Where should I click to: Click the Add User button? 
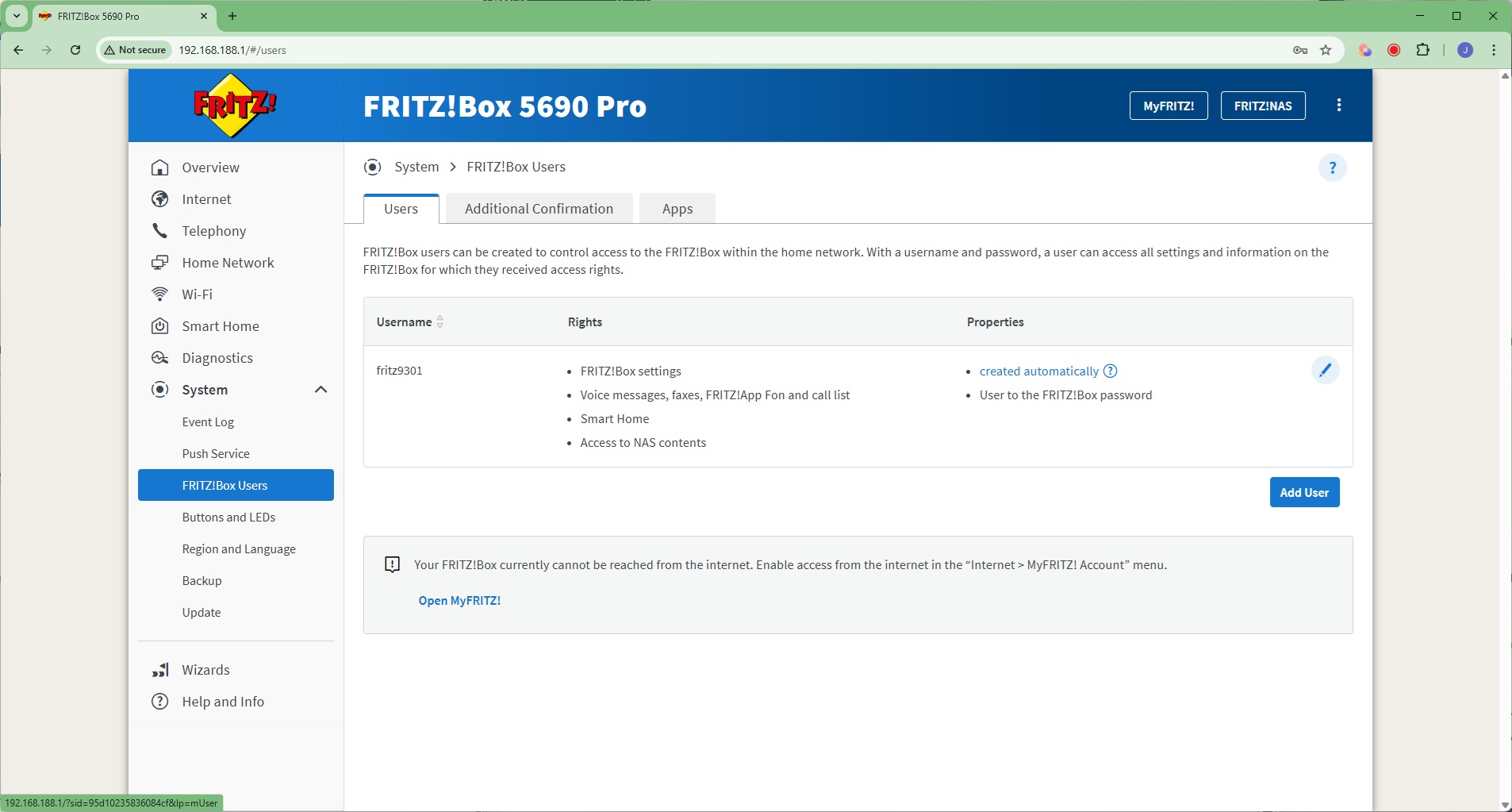(x=1304, y=492)
